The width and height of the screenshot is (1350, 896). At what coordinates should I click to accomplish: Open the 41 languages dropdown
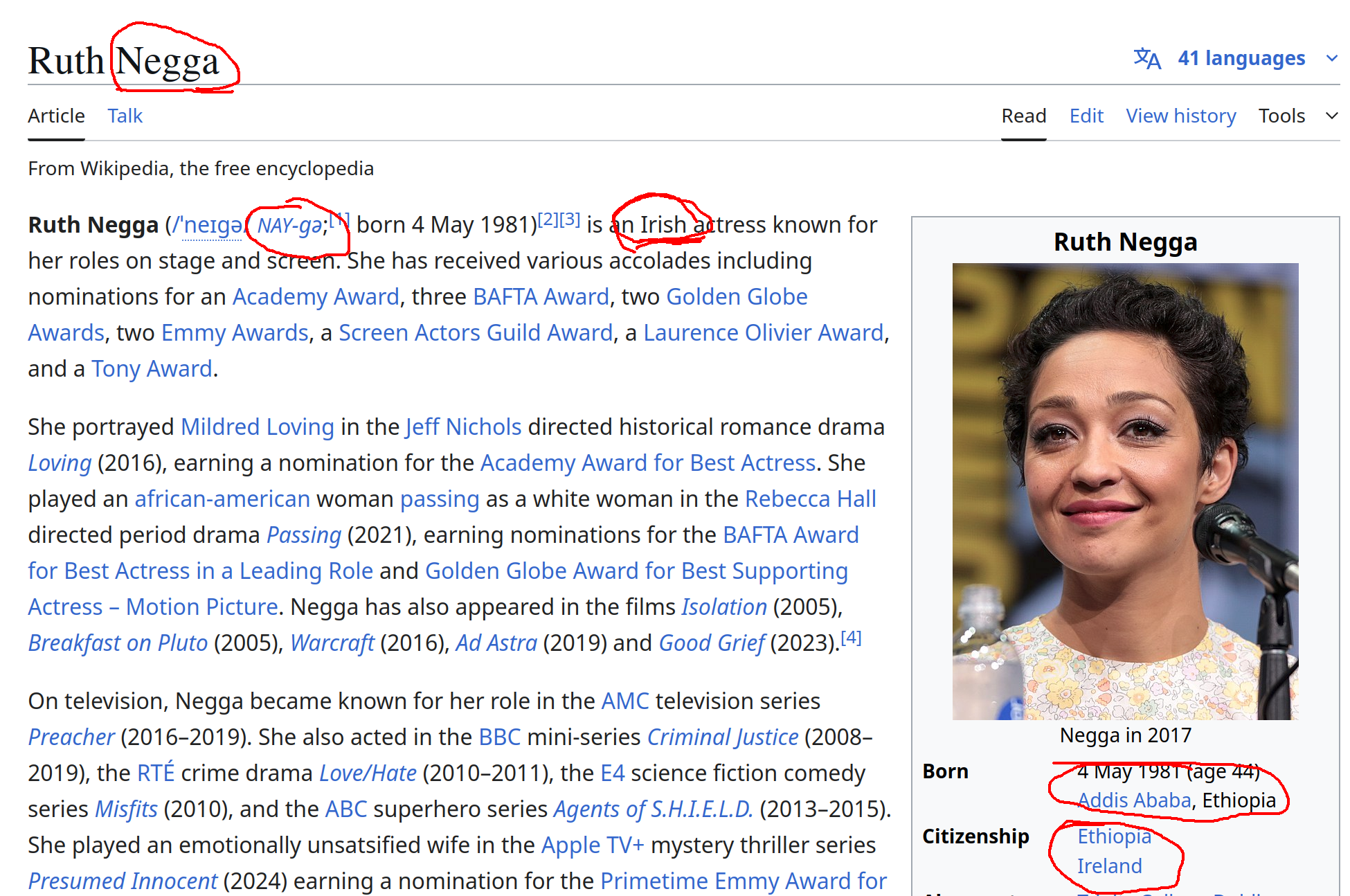click(x=1241, y=58)
